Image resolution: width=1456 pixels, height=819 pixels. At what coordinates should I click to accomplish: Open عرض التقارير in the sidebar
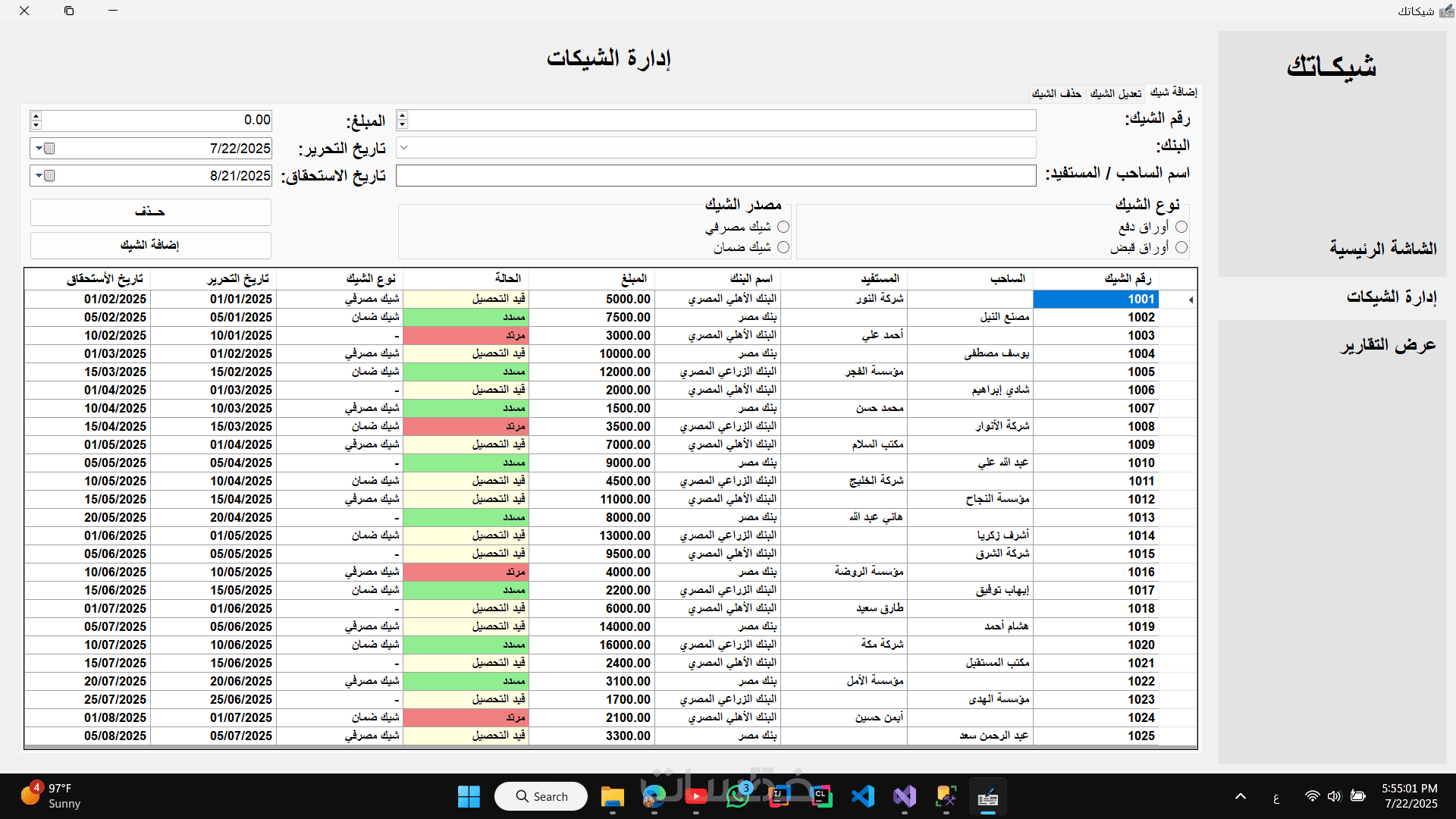pyautogui.click(x=1388, y=346)
